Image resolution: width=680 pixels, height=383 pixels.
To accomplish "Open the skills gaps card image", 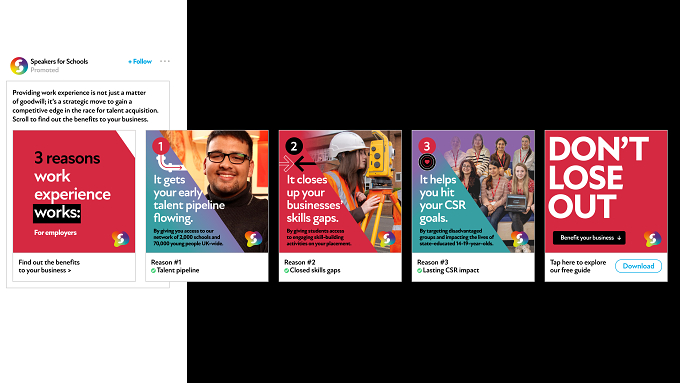I will (x=340, y=192).
